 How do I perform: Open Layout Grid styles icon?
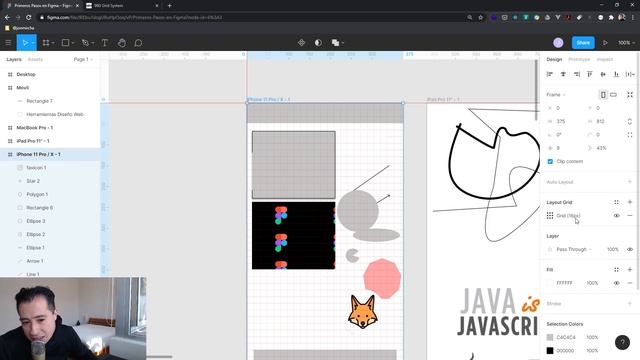[616, 202]
